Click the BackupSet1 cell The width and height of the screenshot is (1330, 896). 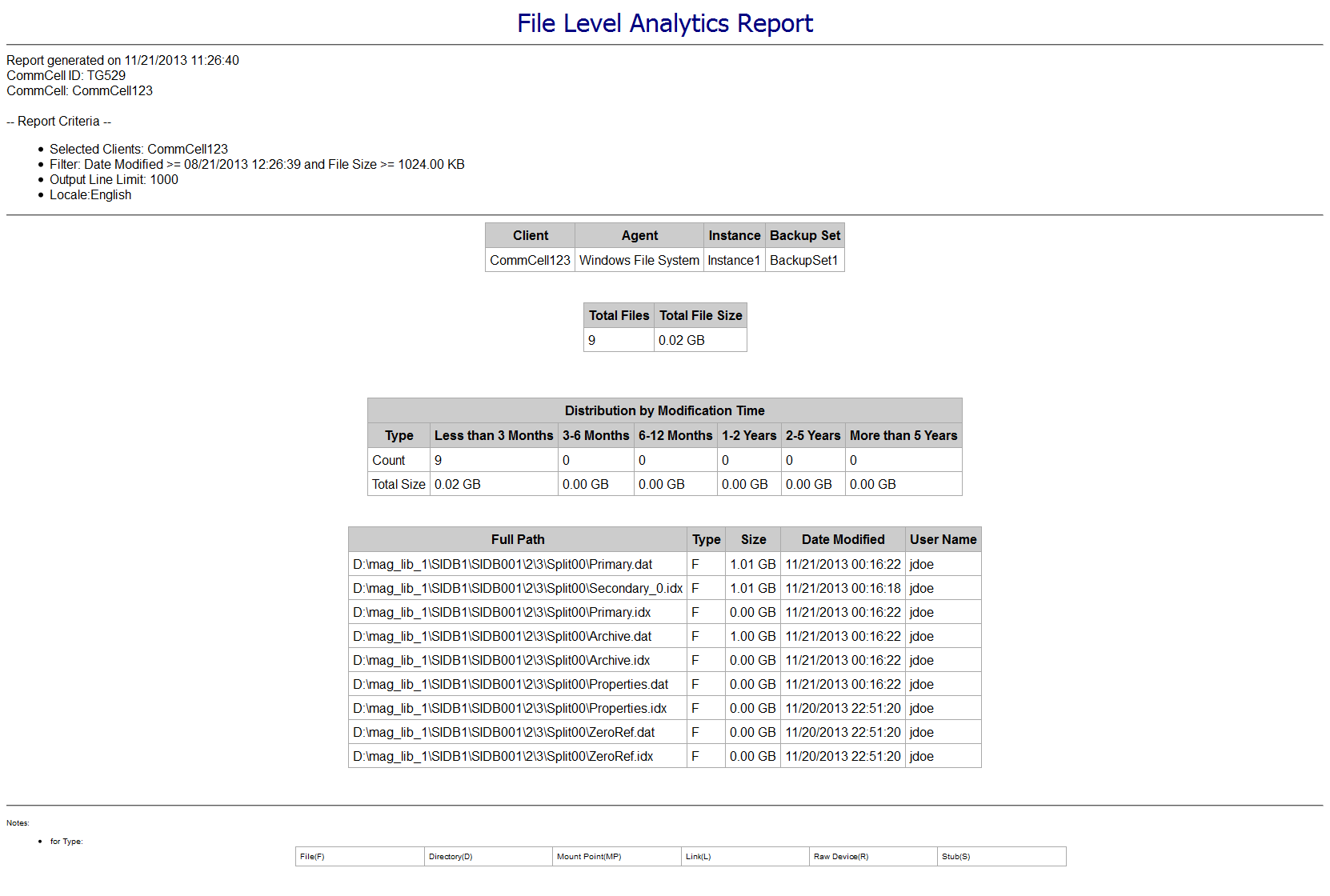803,260
